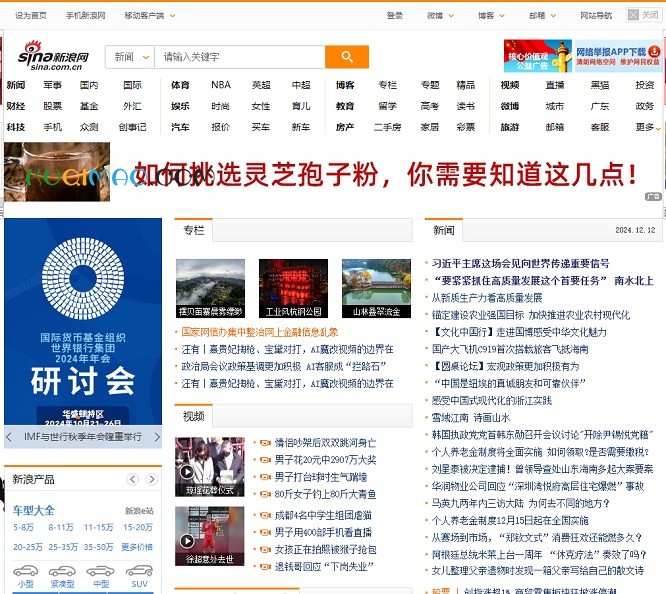The image size is (666, 594).
Task: Show previous slide in IMF carousel
Action: 9,437
